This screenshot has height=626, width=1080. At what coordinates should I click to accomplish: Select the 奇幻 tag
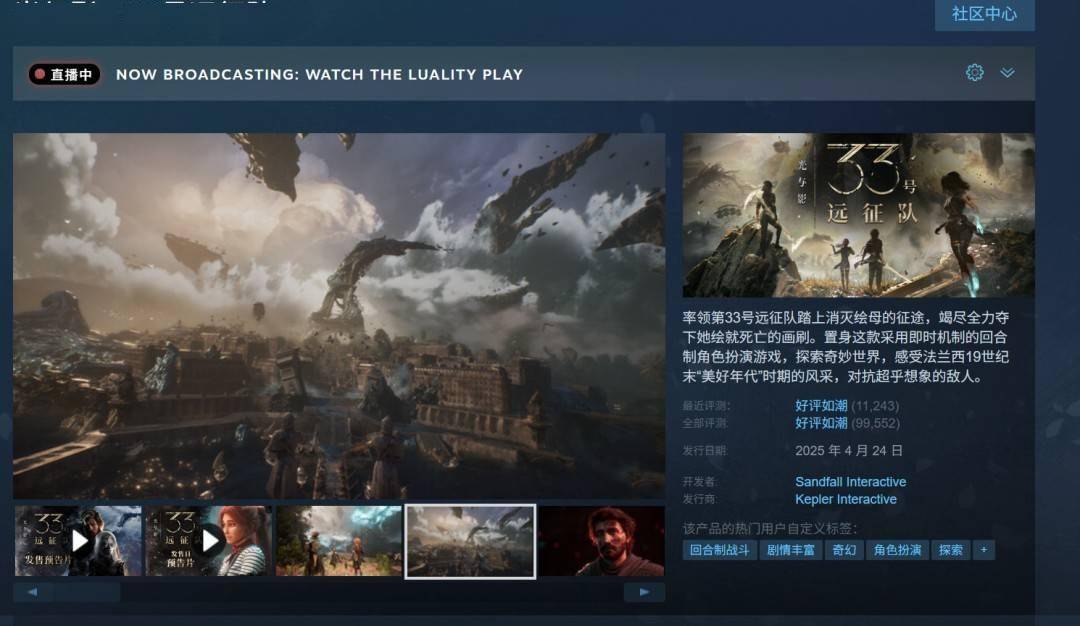point(844,550)
